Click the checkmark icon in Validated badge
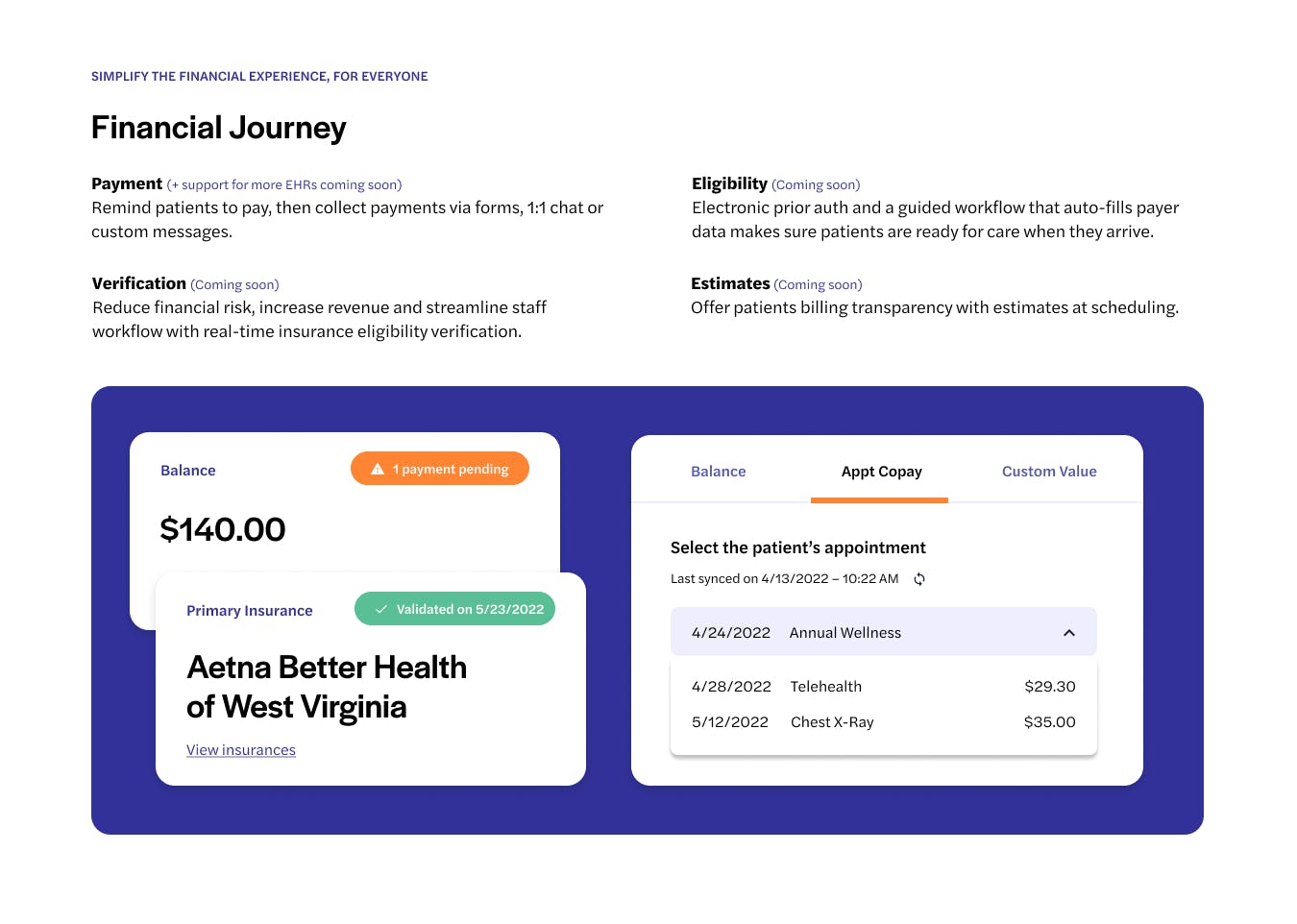This screenshot has height=924, width=1297. coord(381,609)
